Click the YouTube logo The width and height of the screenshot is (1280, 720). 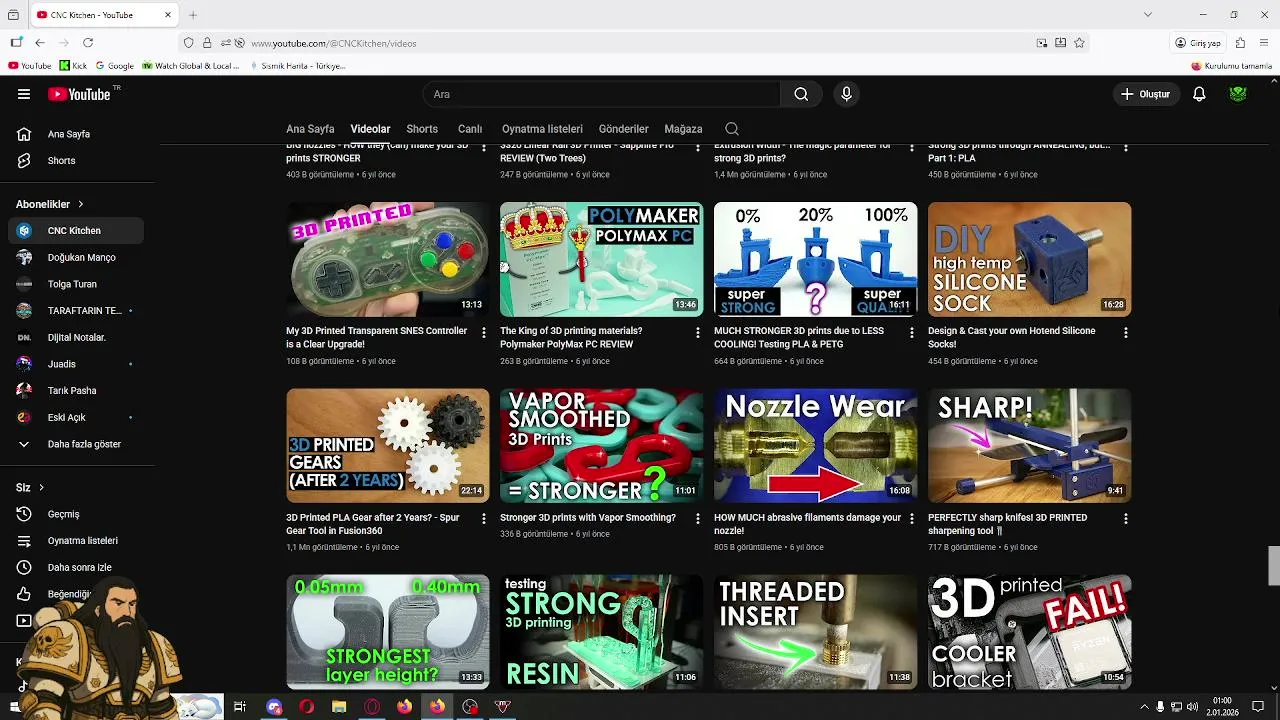tap(79, 94)
